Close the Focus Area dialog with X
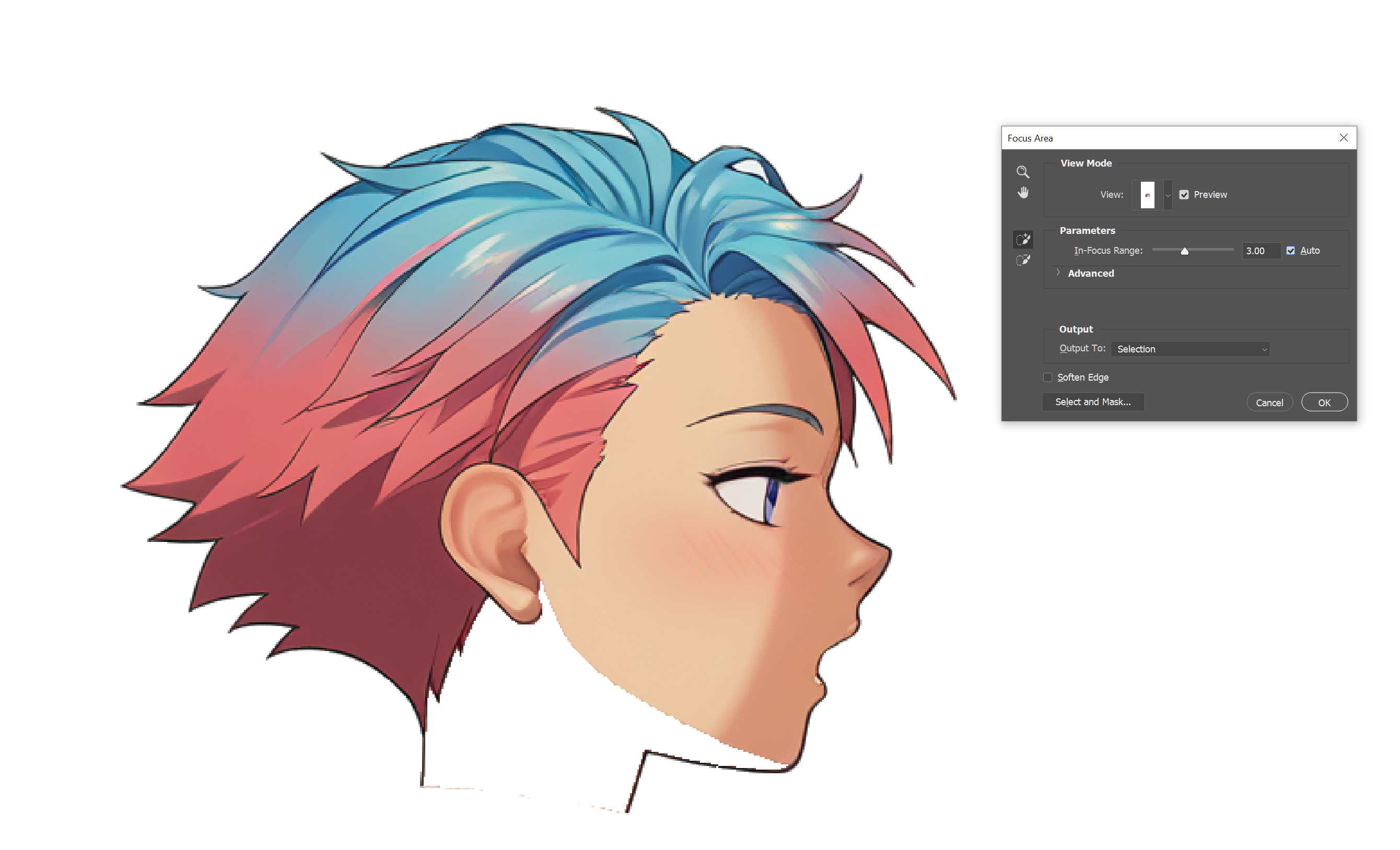The image size is (1400, 850). [1343, 138]
